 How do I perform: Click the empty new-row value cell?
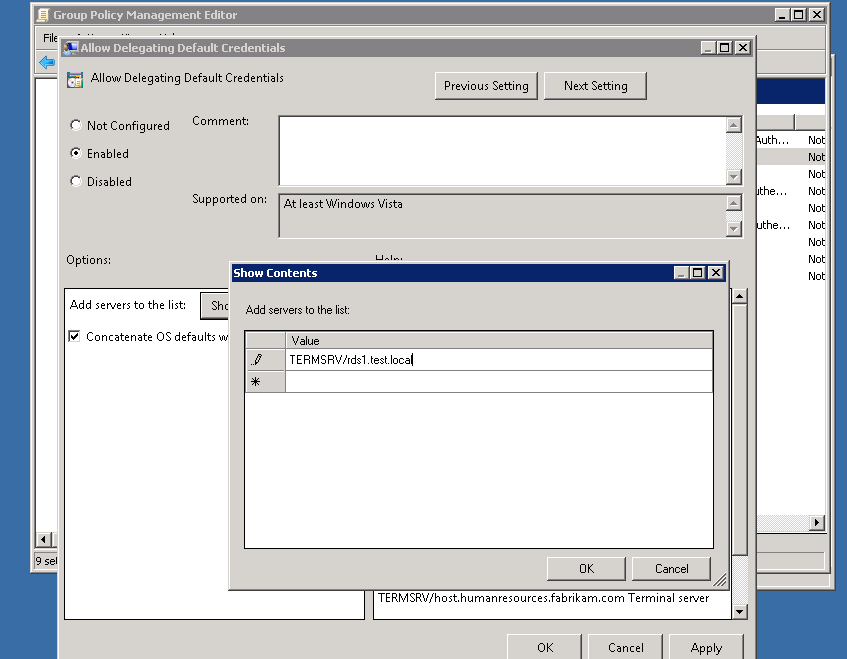pos(499,381)
